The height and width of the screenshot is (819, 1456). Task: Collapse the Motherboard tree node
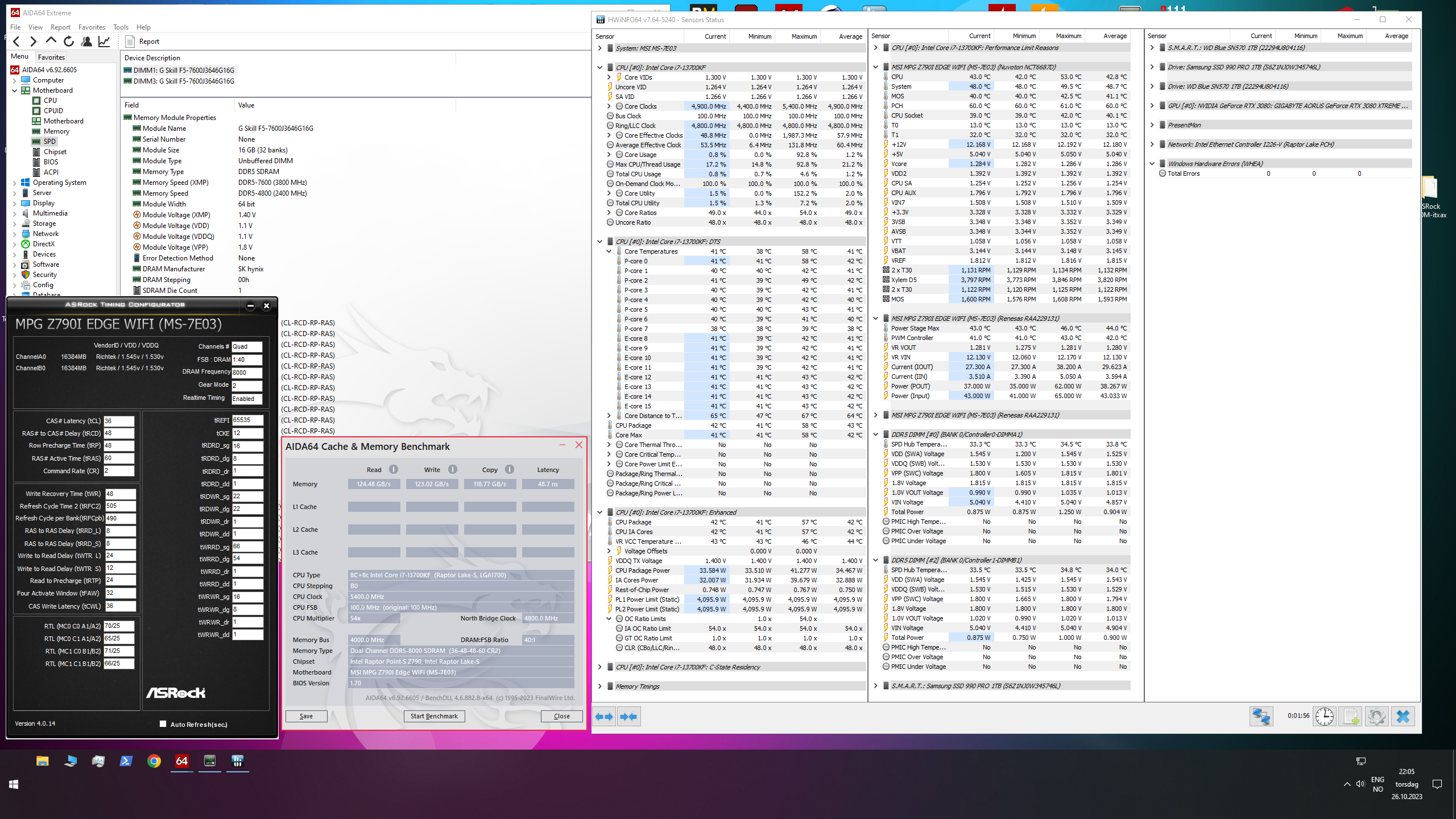pyautogui.click(x=15, y=90)
